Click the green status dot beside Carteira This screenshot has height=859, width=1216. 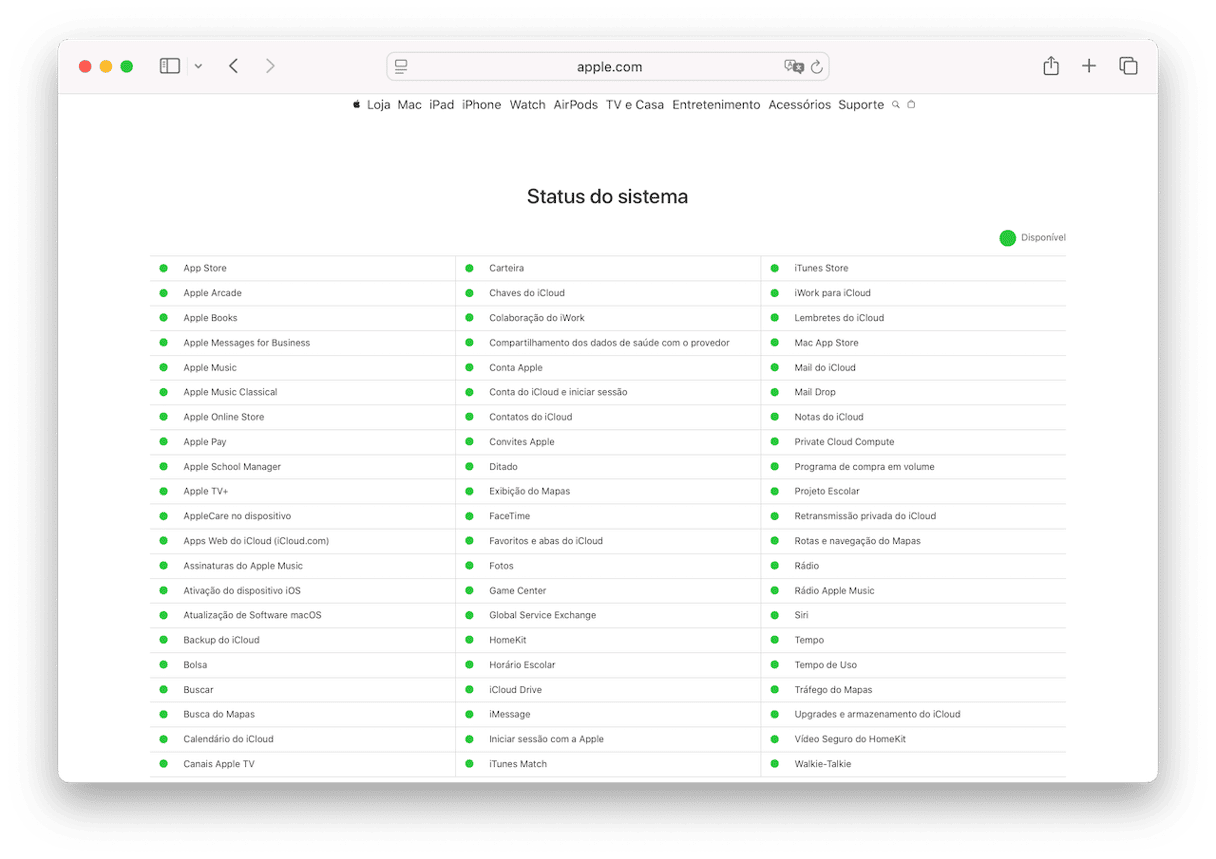coord(469,268)
